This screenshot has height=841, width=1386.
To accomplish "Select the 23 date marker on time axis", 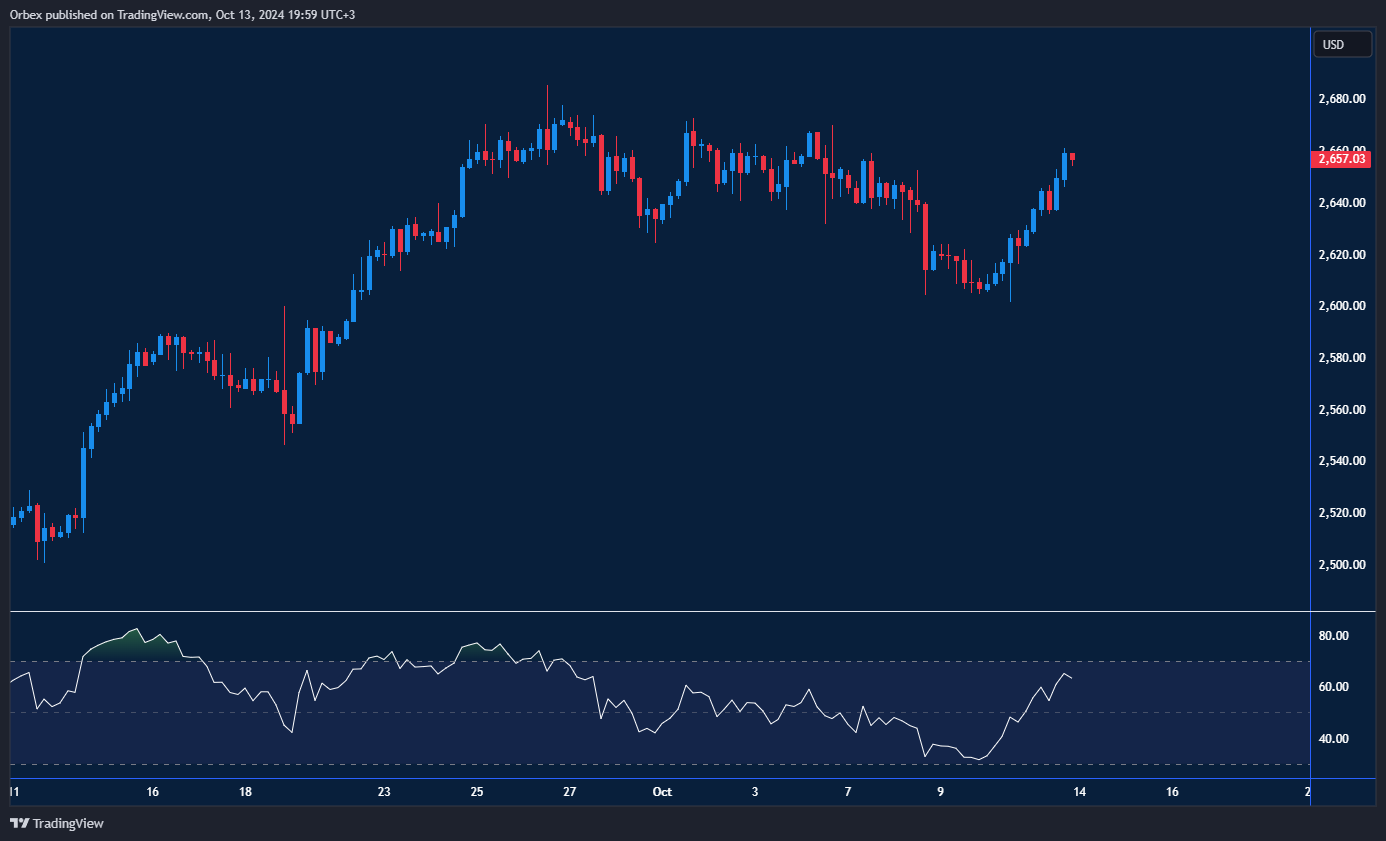I will pos(384,792).
